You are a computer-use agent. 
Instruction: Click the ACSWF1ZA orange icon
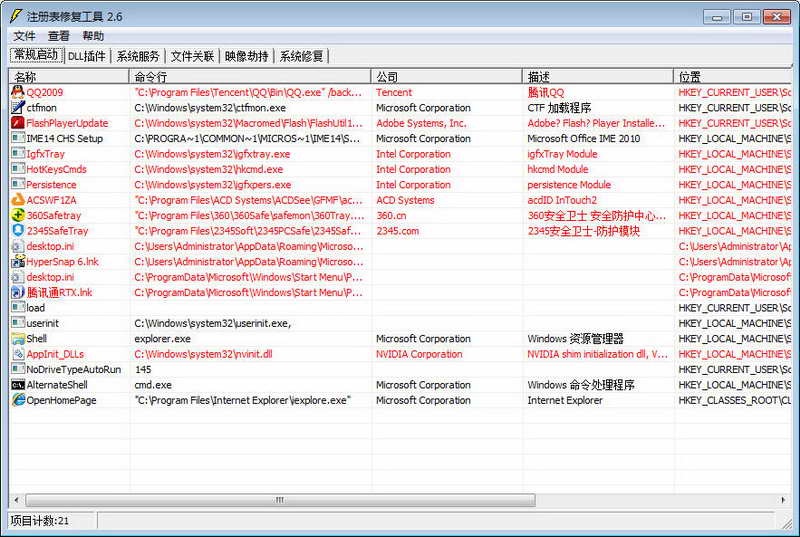pyautogui.click(x=18, y=200)
